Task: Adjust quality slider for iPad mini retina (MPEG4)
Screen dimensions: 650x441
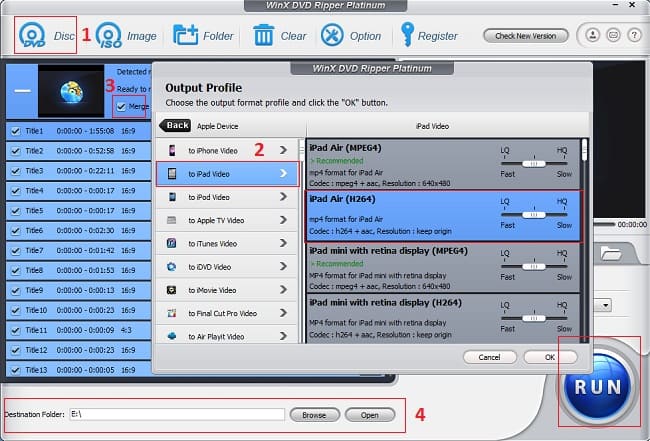Action: tap(534, 267)
